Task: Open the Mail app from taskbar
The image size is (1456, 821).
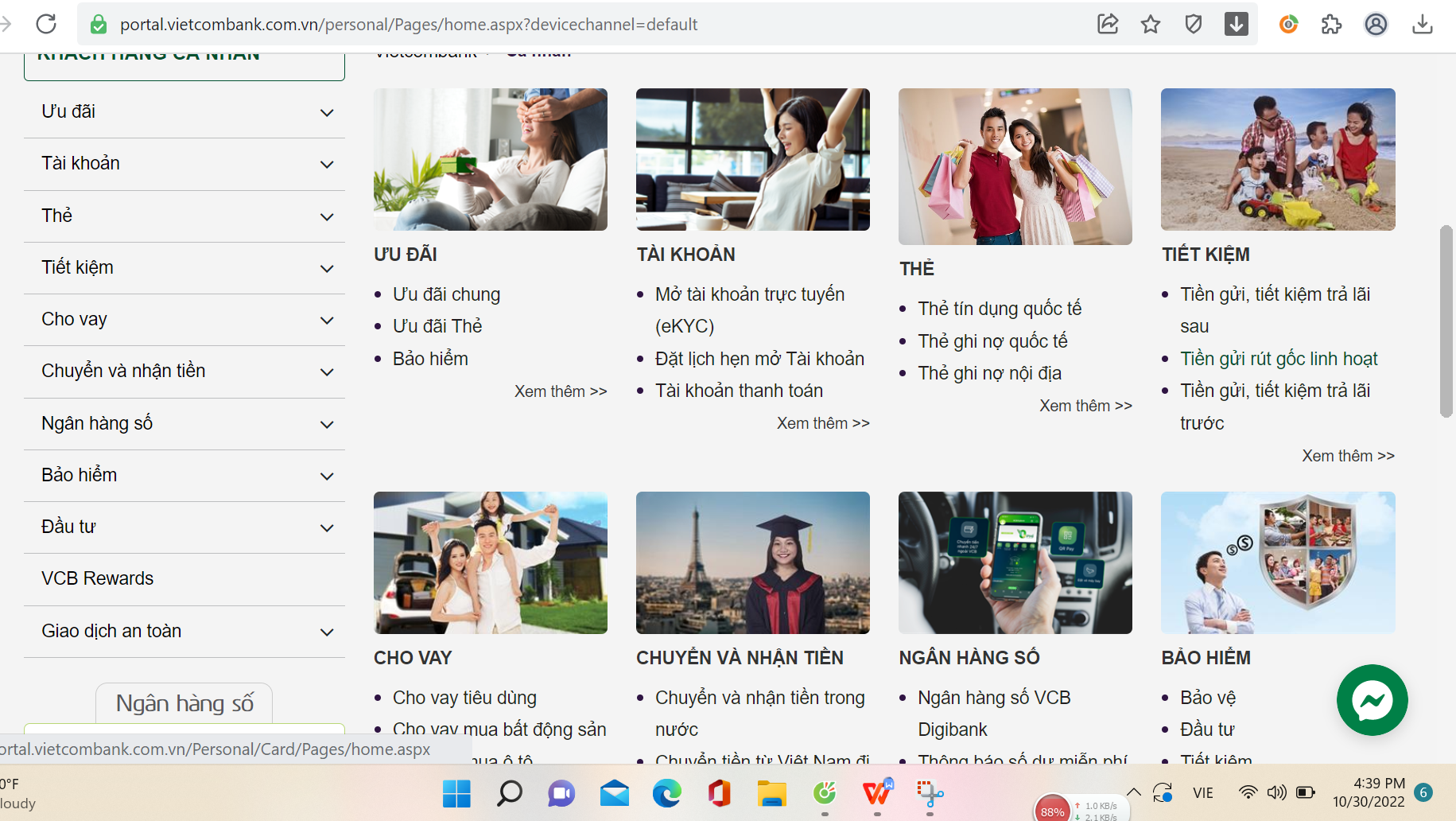Action: coord(614,793)
